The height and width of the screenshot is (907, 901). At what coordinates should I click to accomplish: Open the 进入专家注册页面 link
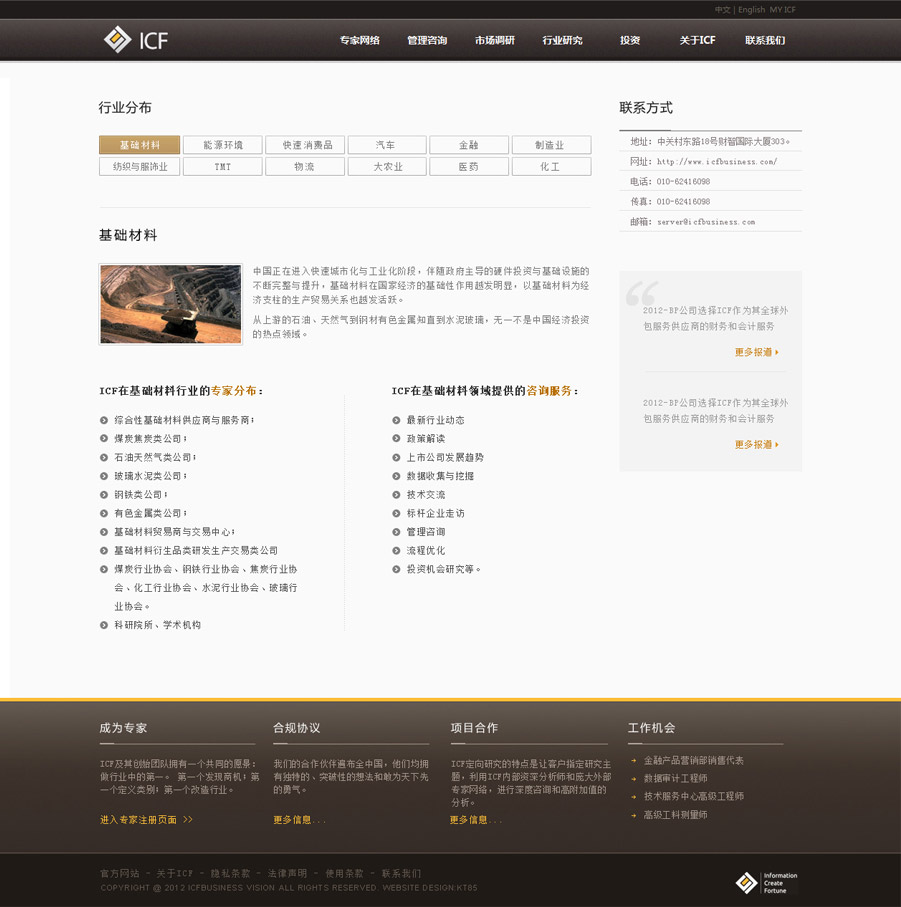(146, 820)
